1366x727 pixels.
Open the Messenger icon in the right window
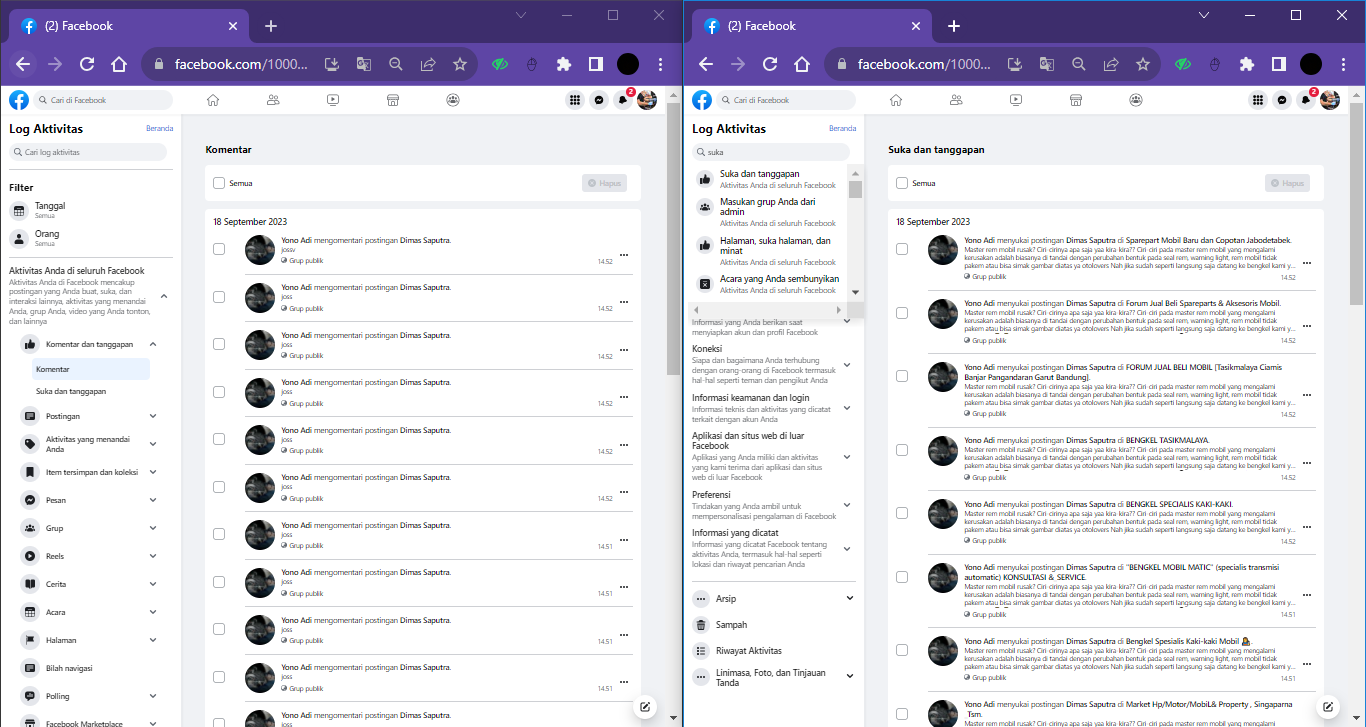(1282, 100)
